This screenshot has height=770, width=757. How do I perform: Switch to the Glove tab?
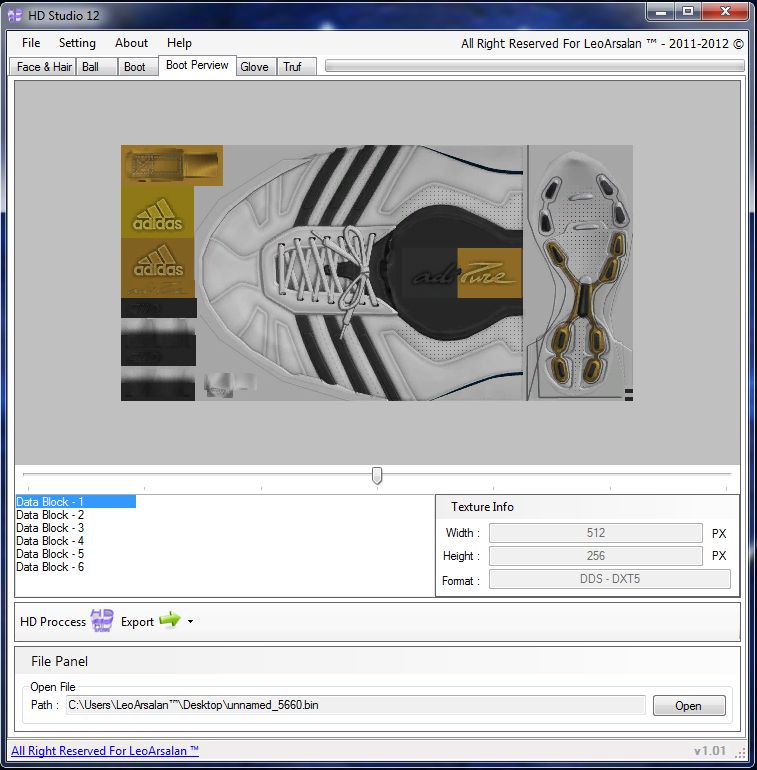254,67
